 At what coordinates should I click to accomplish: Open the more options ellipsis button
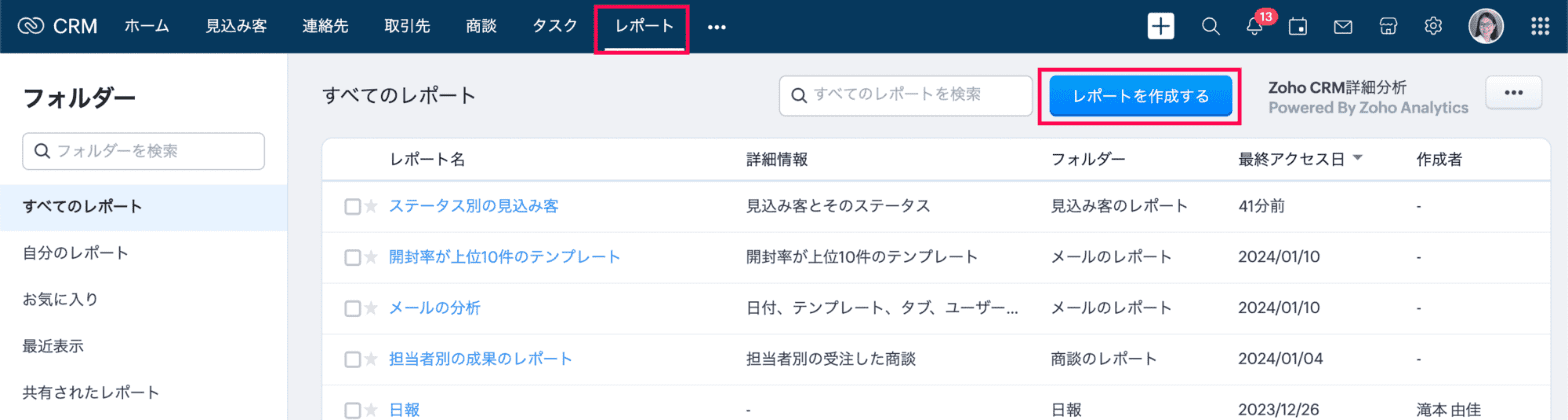1513,93
